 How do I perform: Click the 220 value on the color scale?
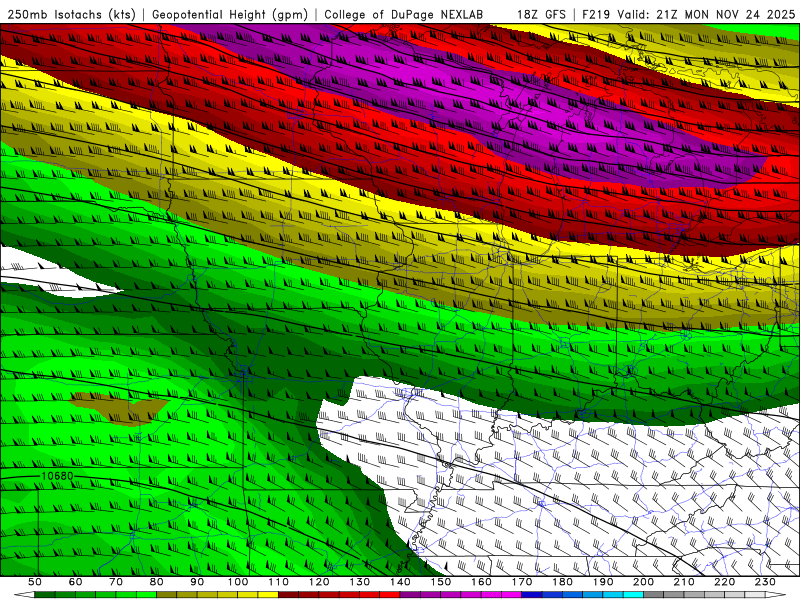tap(724, 582)
